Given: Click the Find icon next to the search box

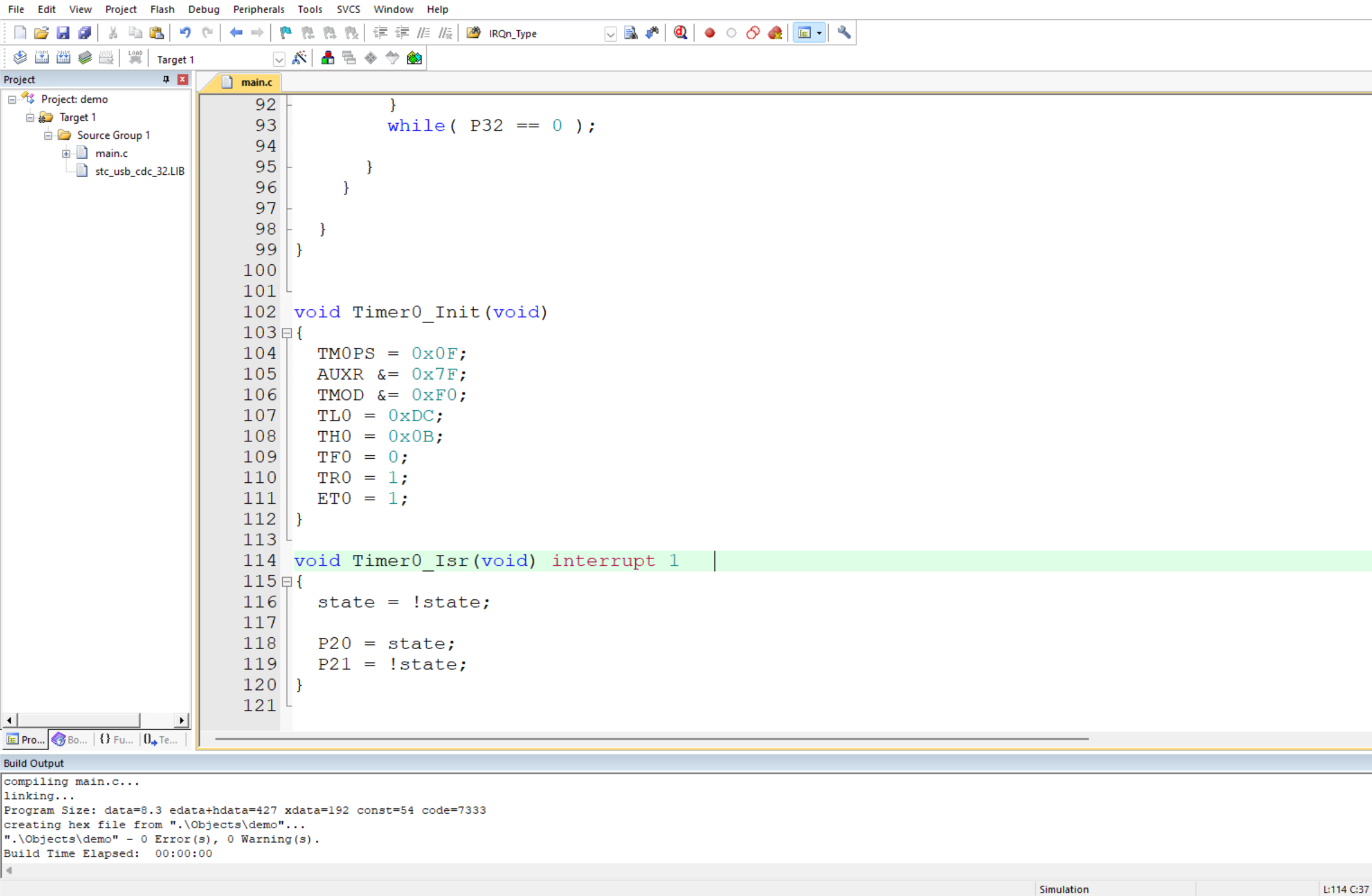Looking at the screenshot, I should (x=630, y=33).
